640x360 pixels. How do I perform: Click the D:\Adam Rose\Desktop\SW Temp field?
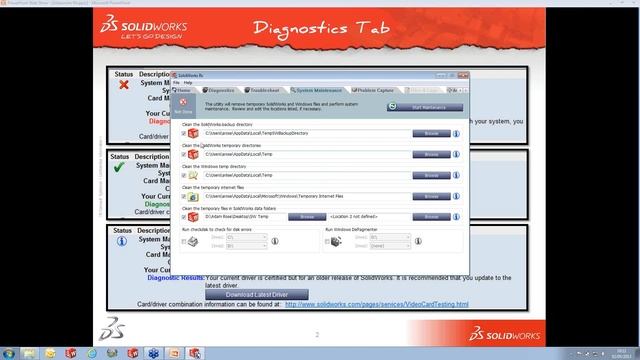tap(244, 217)
